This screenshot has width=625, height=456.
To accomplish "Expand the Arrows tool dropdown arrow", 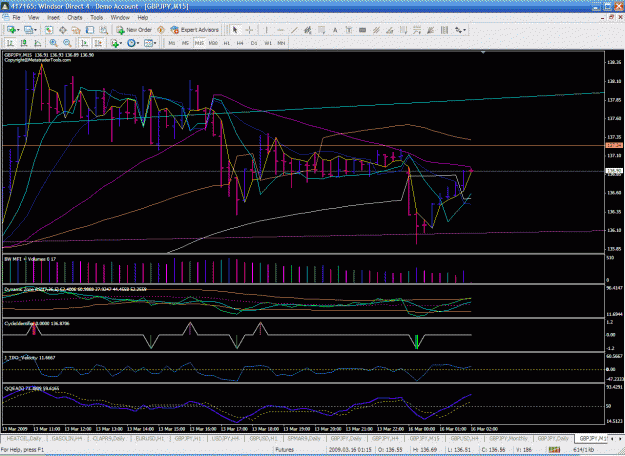I will click(465, 30).
